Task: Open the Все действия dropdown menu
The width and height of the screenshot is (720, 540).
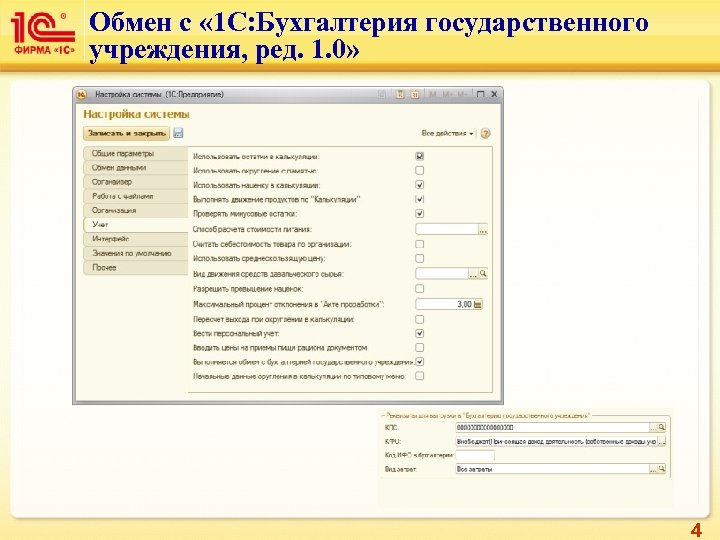Action: point(447,133)
